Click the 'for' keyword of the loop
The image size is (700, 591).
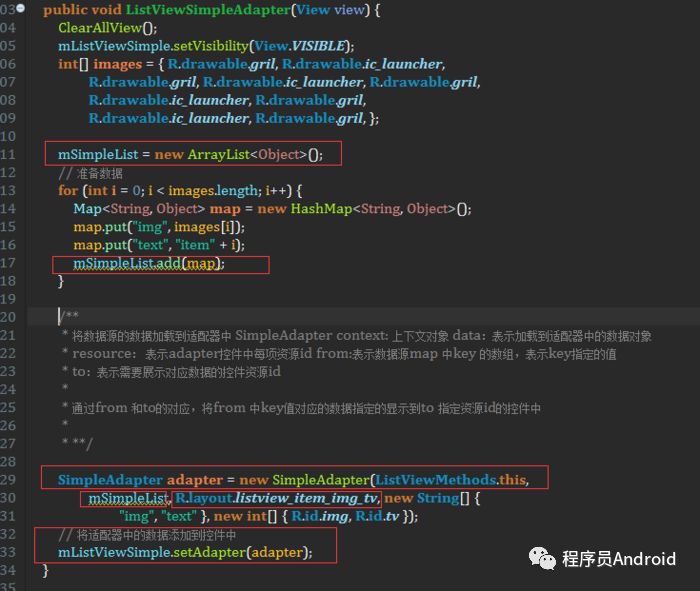[x=68, y=191]
